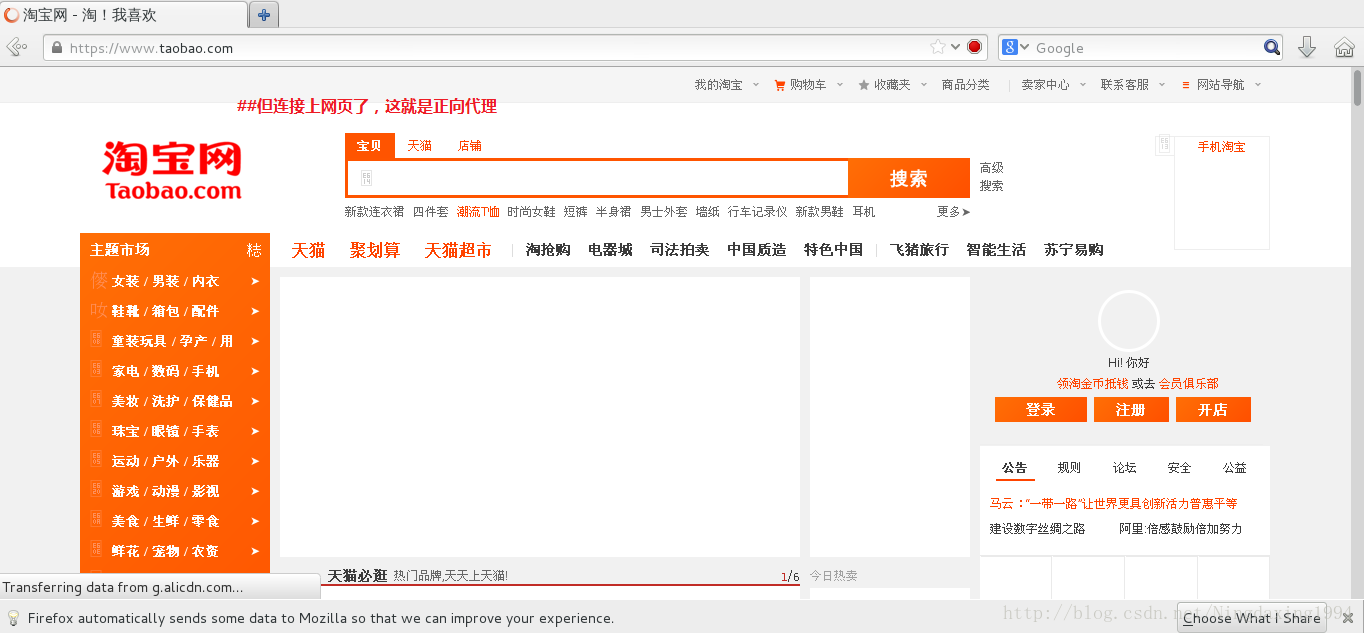Open the address bar history dropdown

point(955,47)
